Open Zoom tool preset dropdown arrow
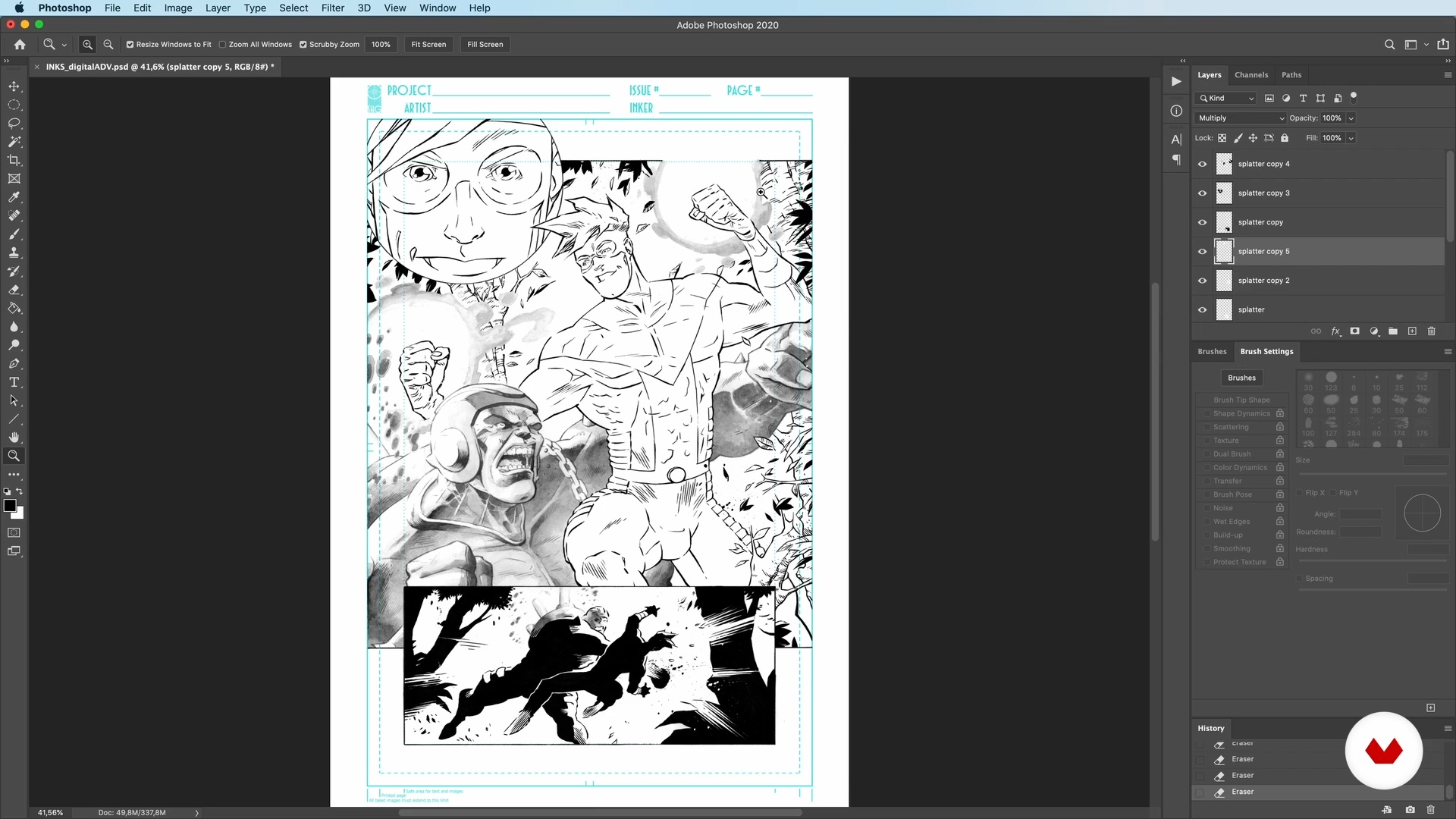This screenshot has height=819, width=1456. [64, 45]
